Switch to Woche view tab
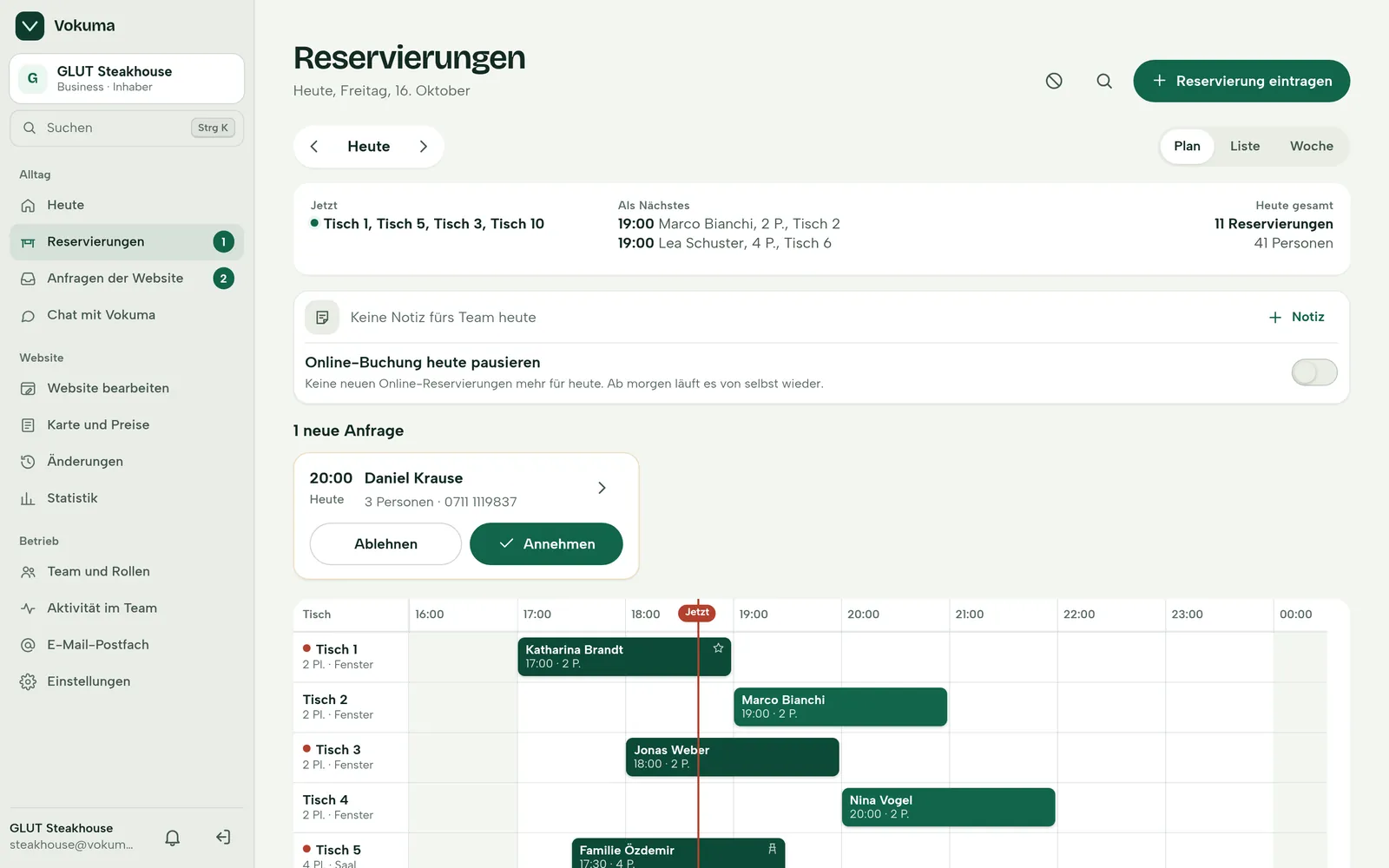 (1312, 146)
